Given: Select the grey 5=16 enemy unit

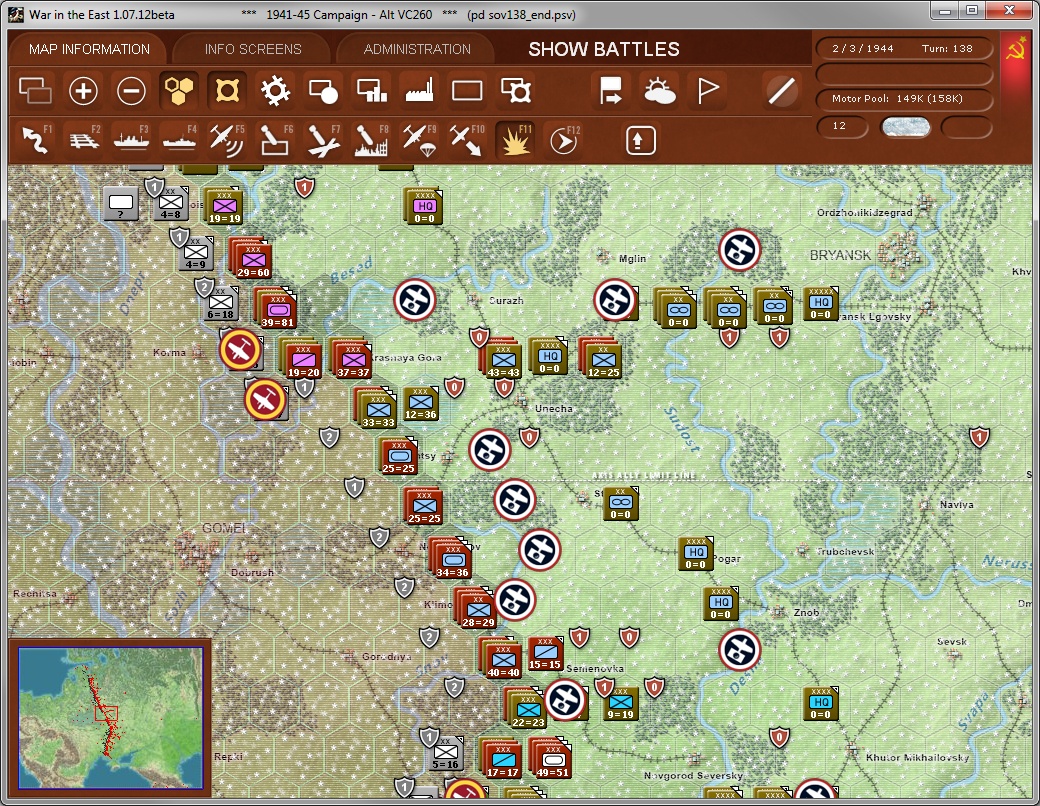Looking at the screenshot, I should [446, 754].
